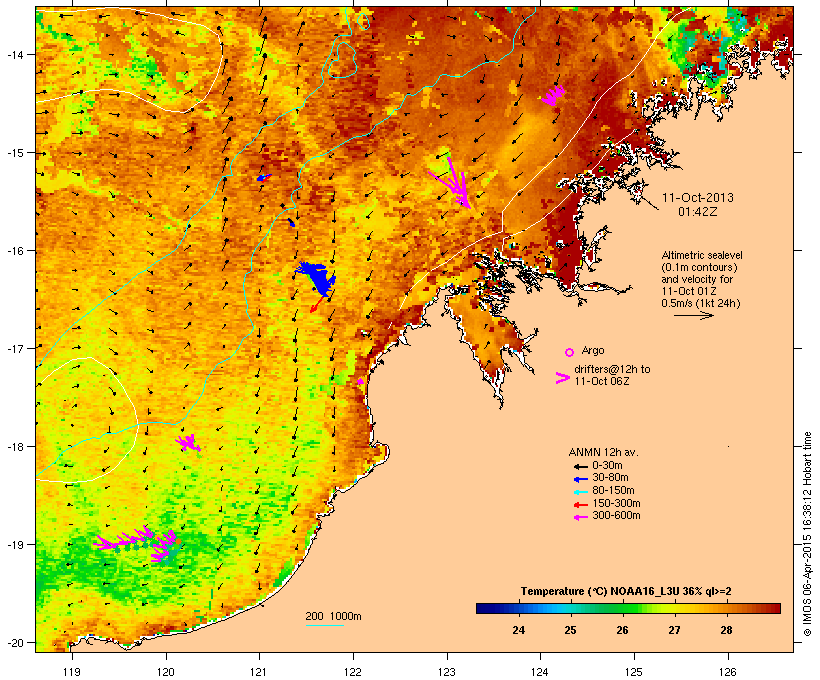Click the time text 01:42Z
Viewport: 820px width, 680px height.
tap(698, 212)
